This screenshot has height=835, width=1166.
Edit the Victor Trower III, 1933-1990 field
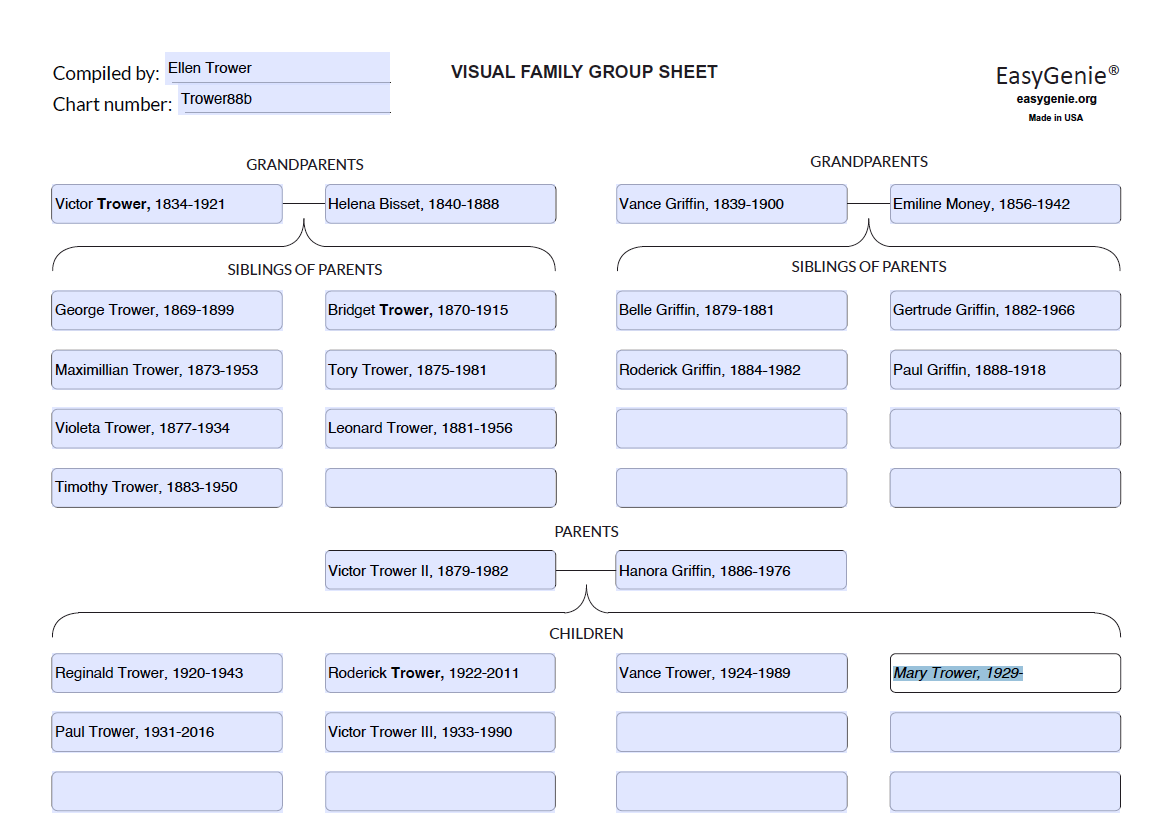(440, 732)
